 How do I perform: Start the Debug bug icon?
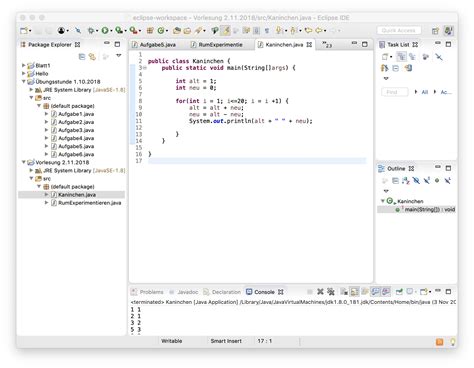[90, 31]
